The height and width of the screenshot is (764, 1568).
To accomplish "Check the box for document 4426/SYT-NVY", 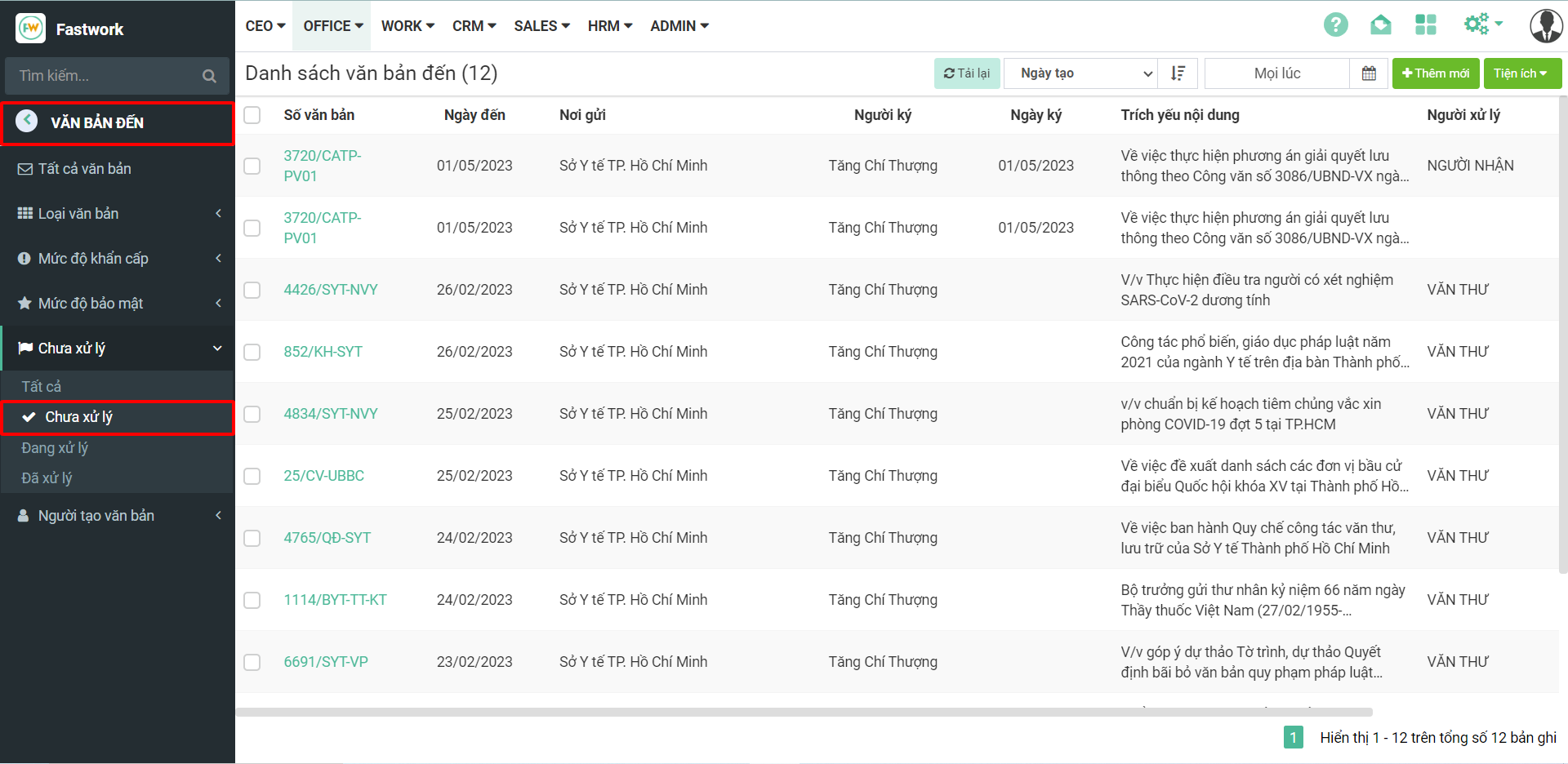I will [x=252, y=290].
